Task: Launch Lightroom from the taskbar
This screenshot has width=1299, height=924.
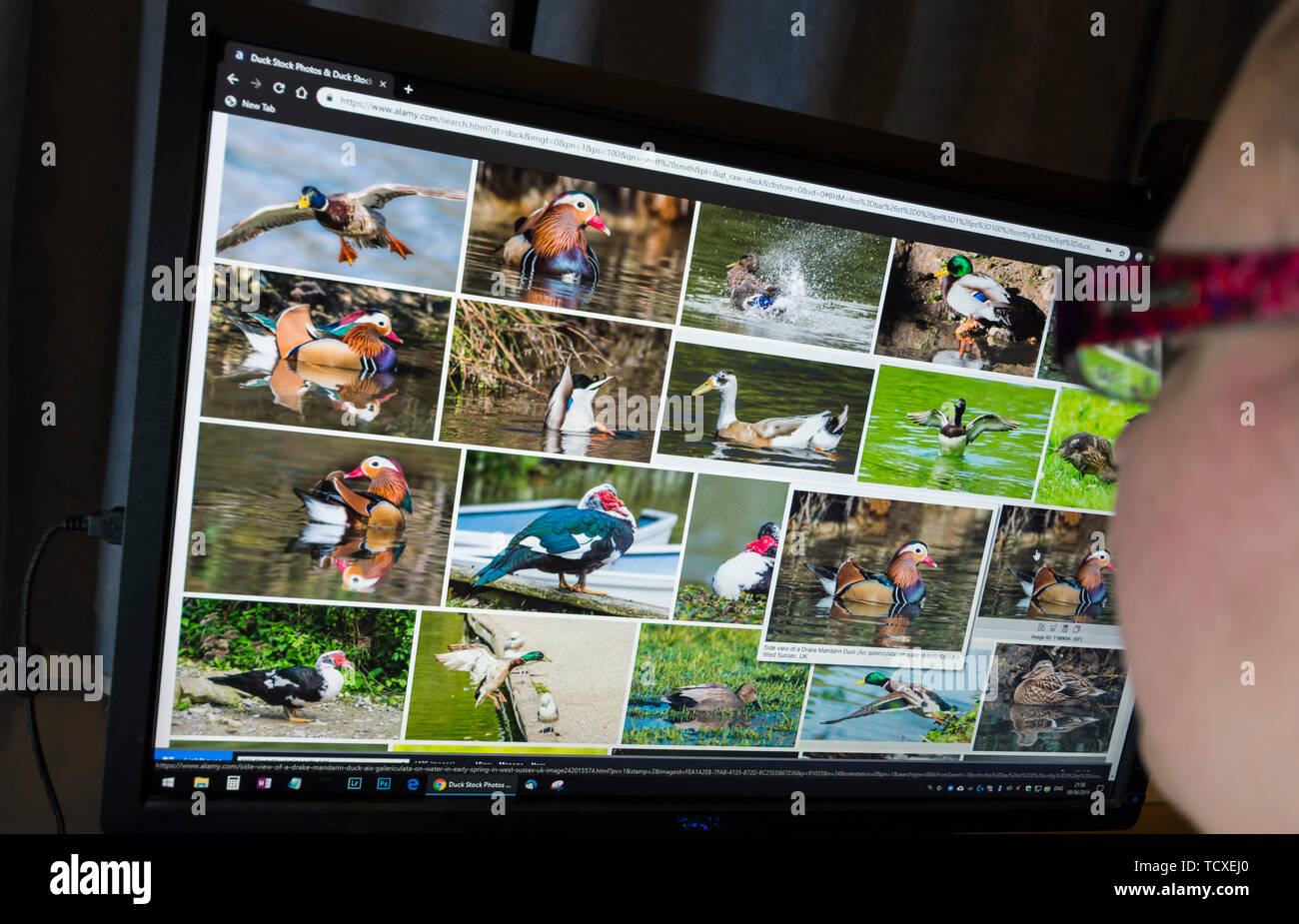Action: click(354, 784)
